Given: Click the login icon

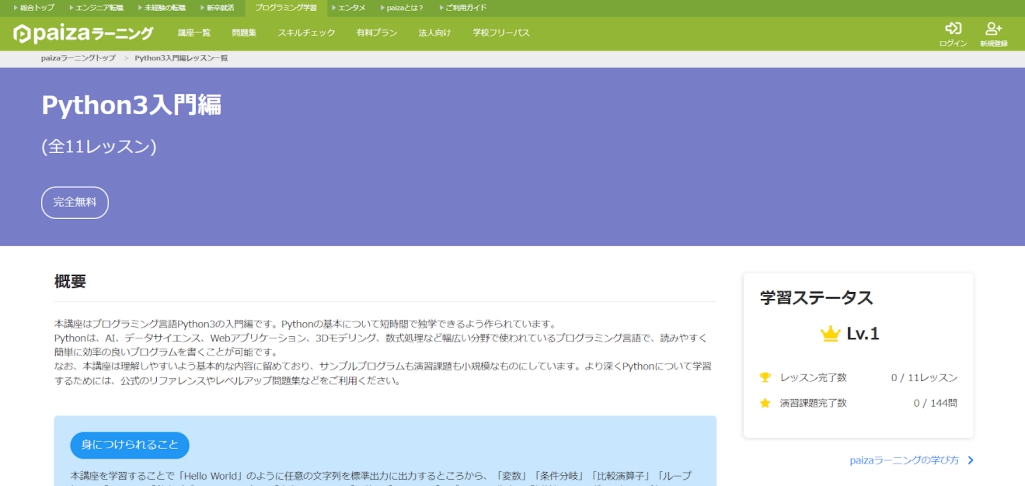Looking at the screenshot, I should click(x=953, y=29).
